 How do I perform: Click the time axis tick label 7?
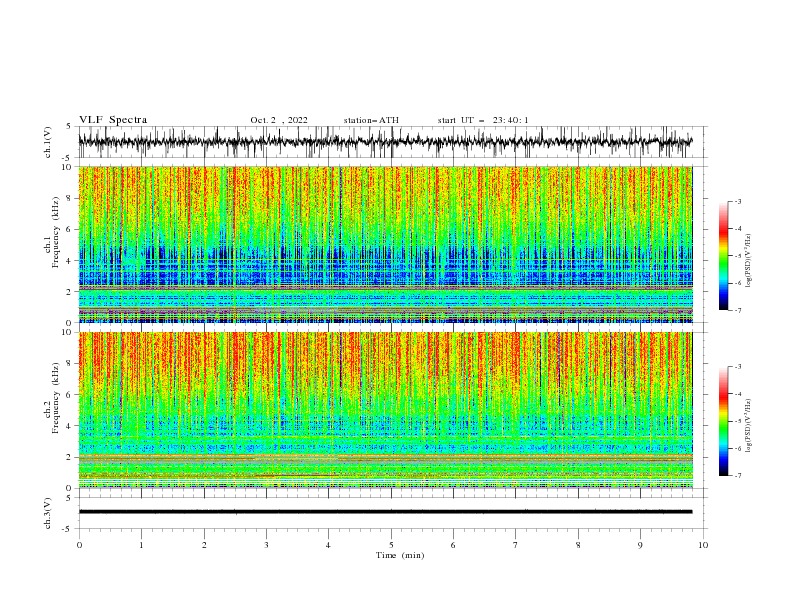[516, 545]
